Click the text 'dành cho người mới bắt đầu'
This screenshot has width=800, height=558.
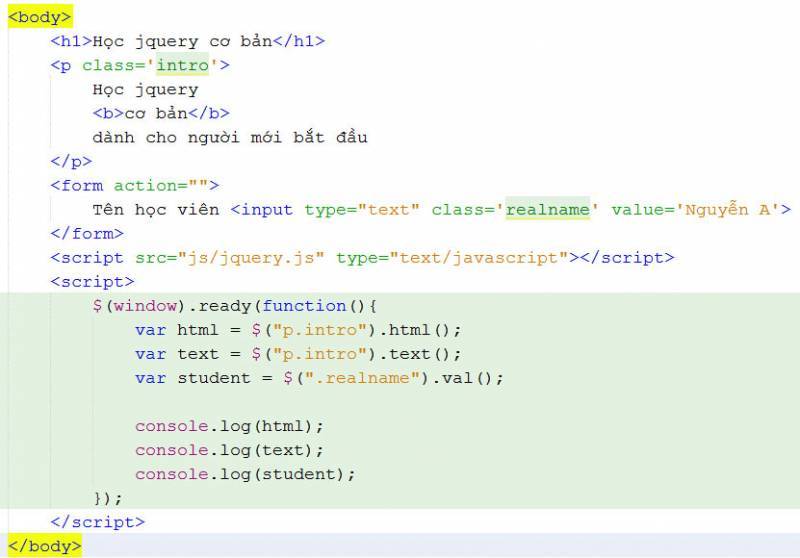point(230,137)
